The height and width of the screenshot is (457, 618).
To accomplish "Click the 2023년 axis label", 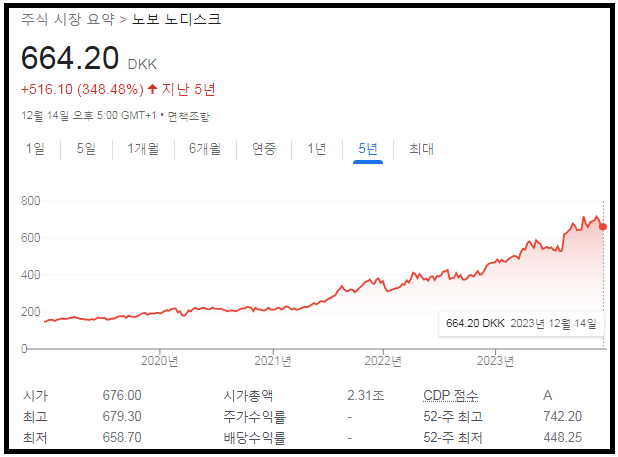I will (x=495, y=361).
